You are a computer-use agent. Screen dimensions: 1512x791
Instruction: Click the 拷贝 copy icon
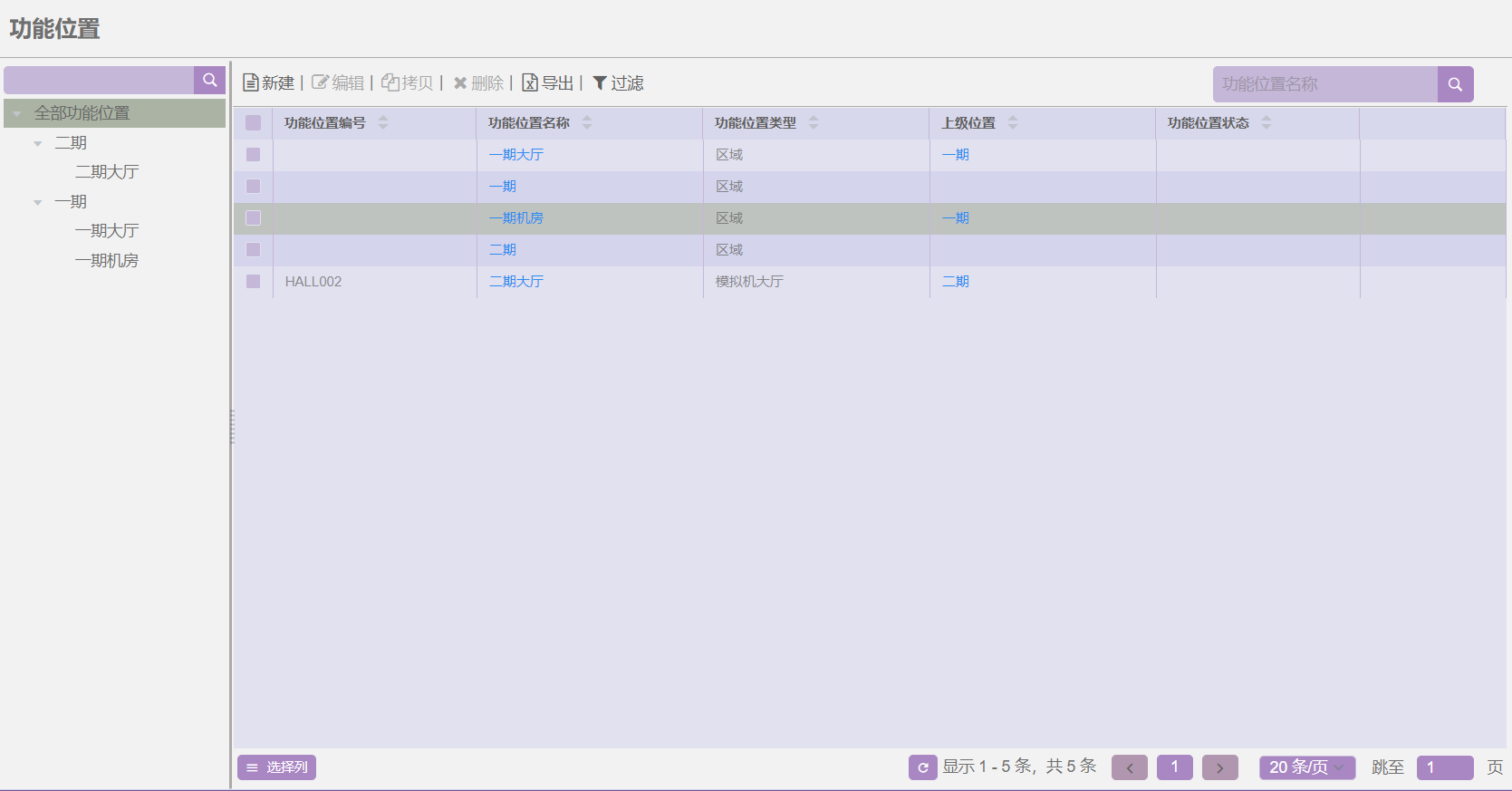tap(390, 82)
